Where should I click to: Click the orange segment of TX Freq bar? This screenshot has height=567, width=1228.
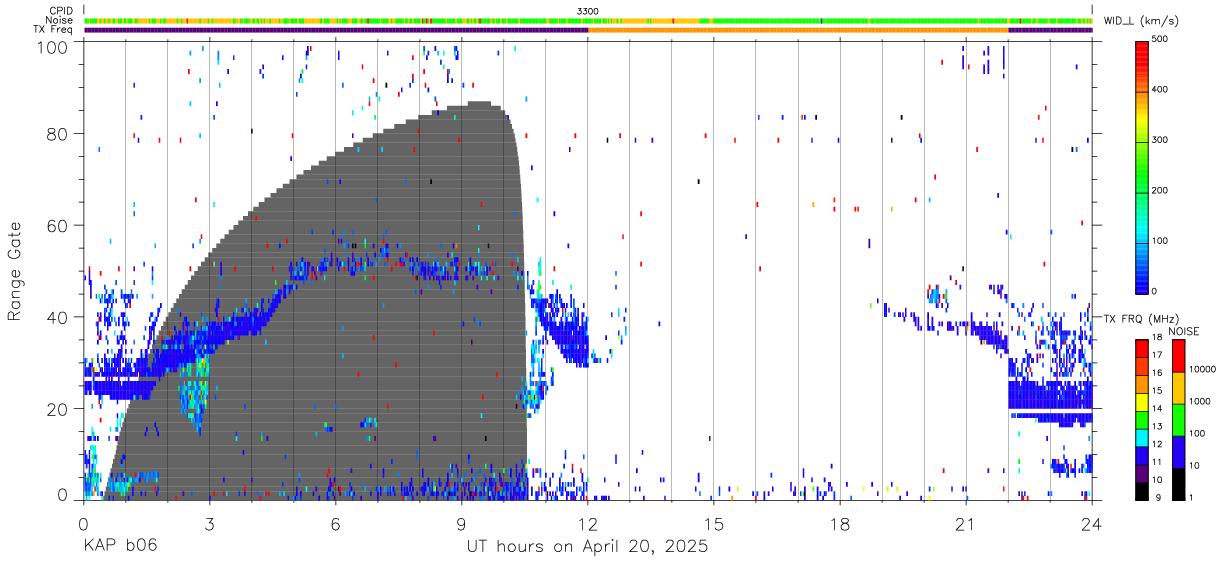798,30
